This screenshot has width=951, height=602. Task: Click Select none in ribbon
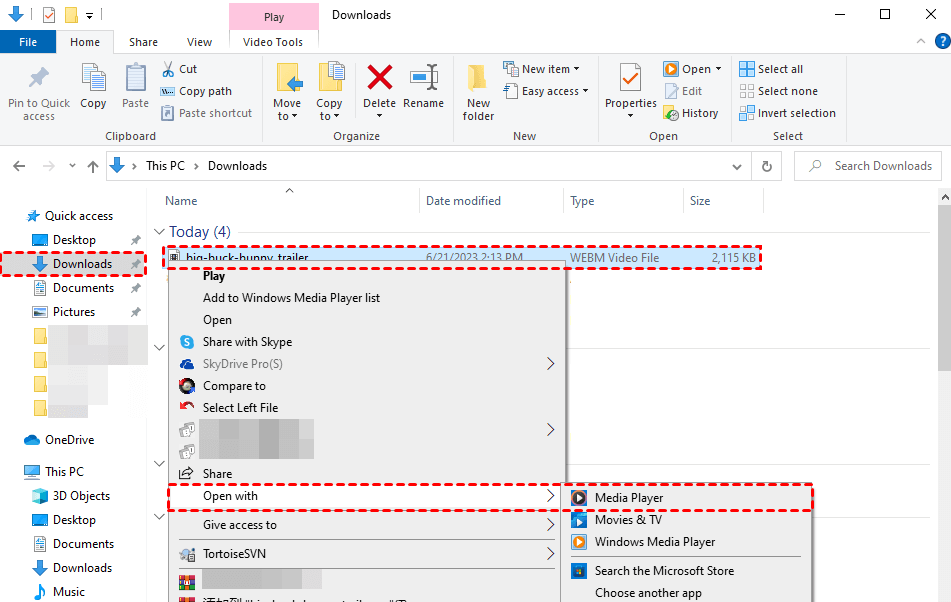click(778, 91)
